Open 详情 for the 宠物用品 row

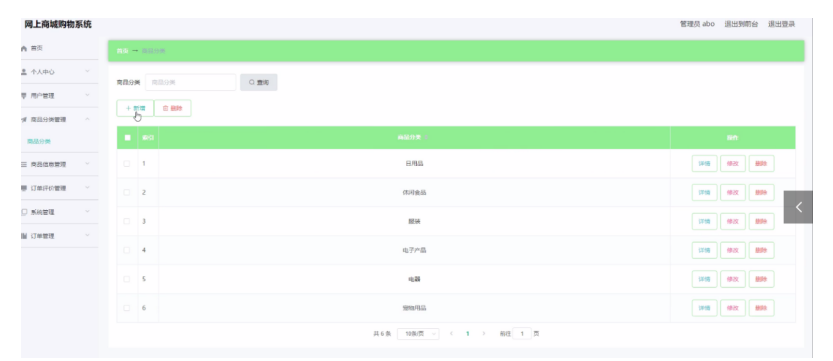[x=704, y=308]
